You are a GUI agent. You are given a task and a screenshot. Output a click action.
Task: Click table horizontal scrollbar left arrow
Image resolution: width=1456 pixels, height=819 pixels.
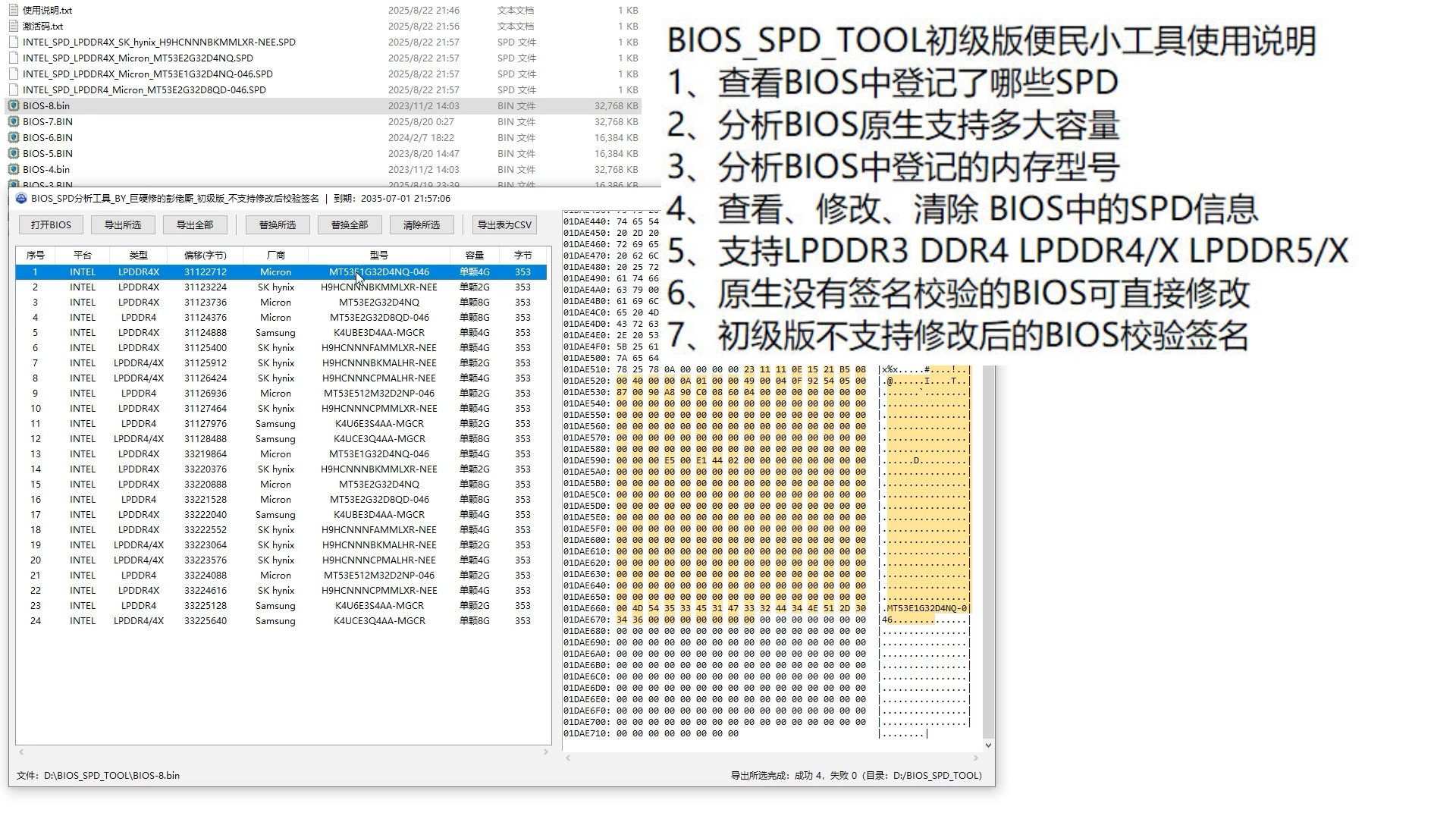click(21, 752)
